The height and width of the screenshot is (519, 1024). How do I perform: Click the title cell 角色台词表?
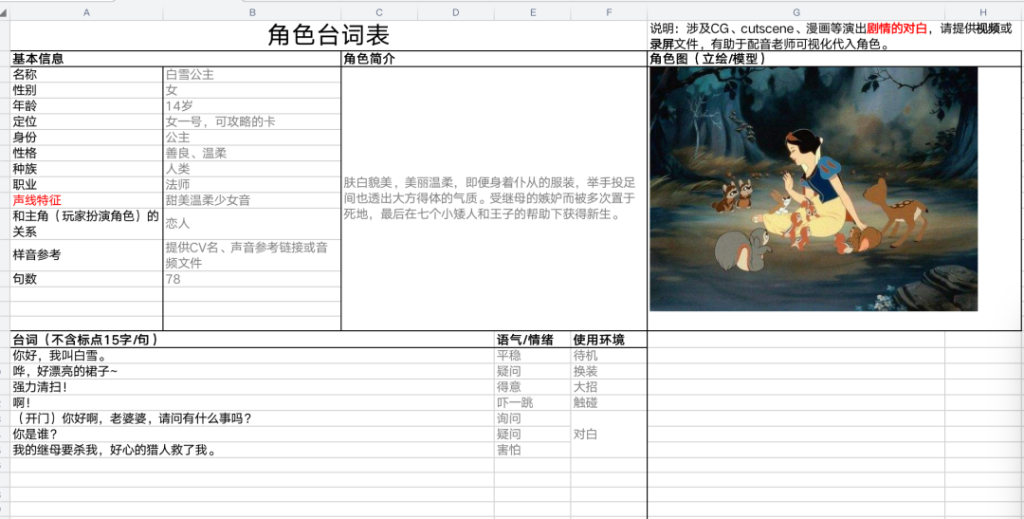pos(328,35)
